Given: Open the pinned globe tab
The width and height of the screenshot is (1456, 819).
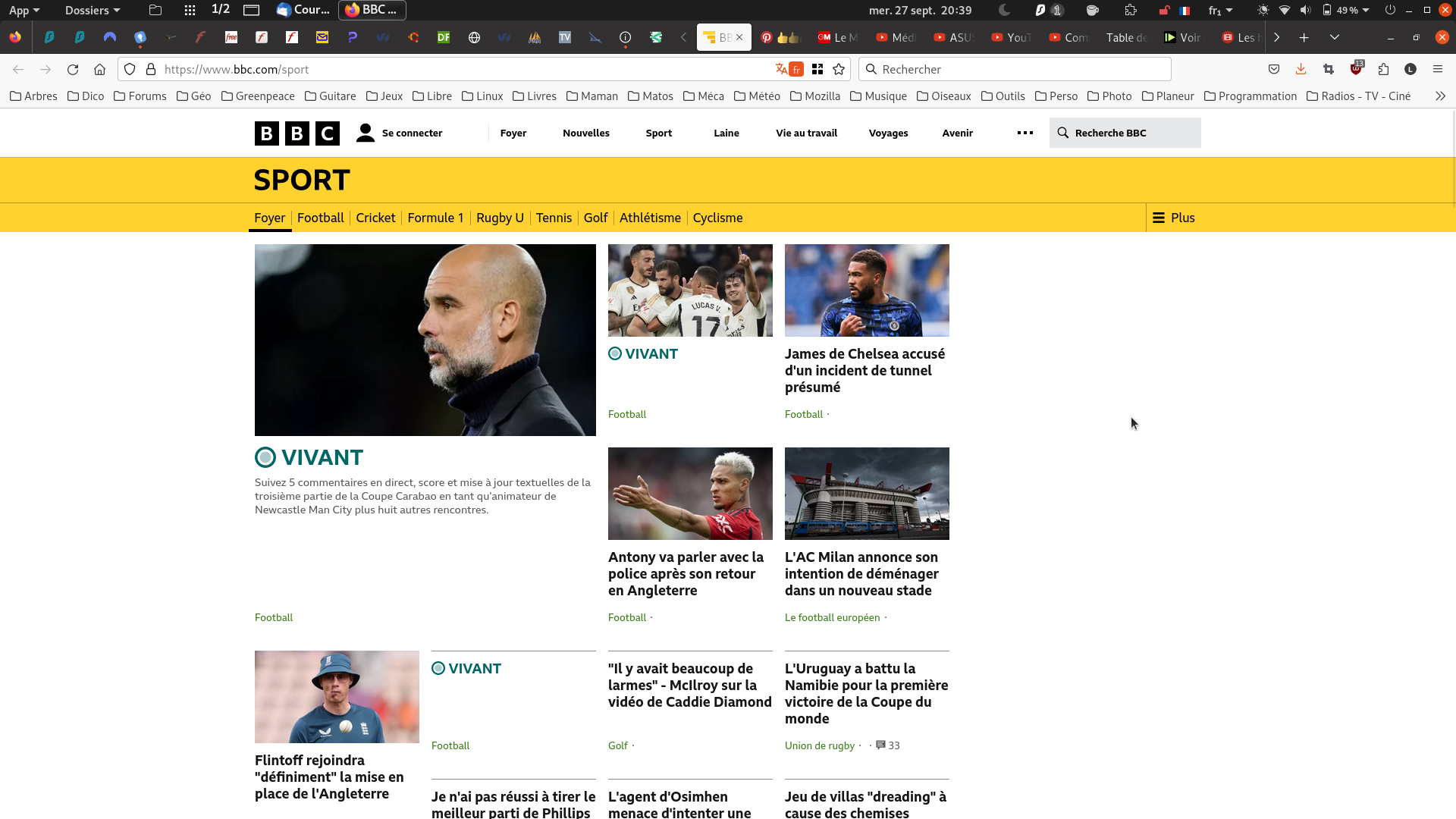Looking at the screenshot, I should point(474,37).
